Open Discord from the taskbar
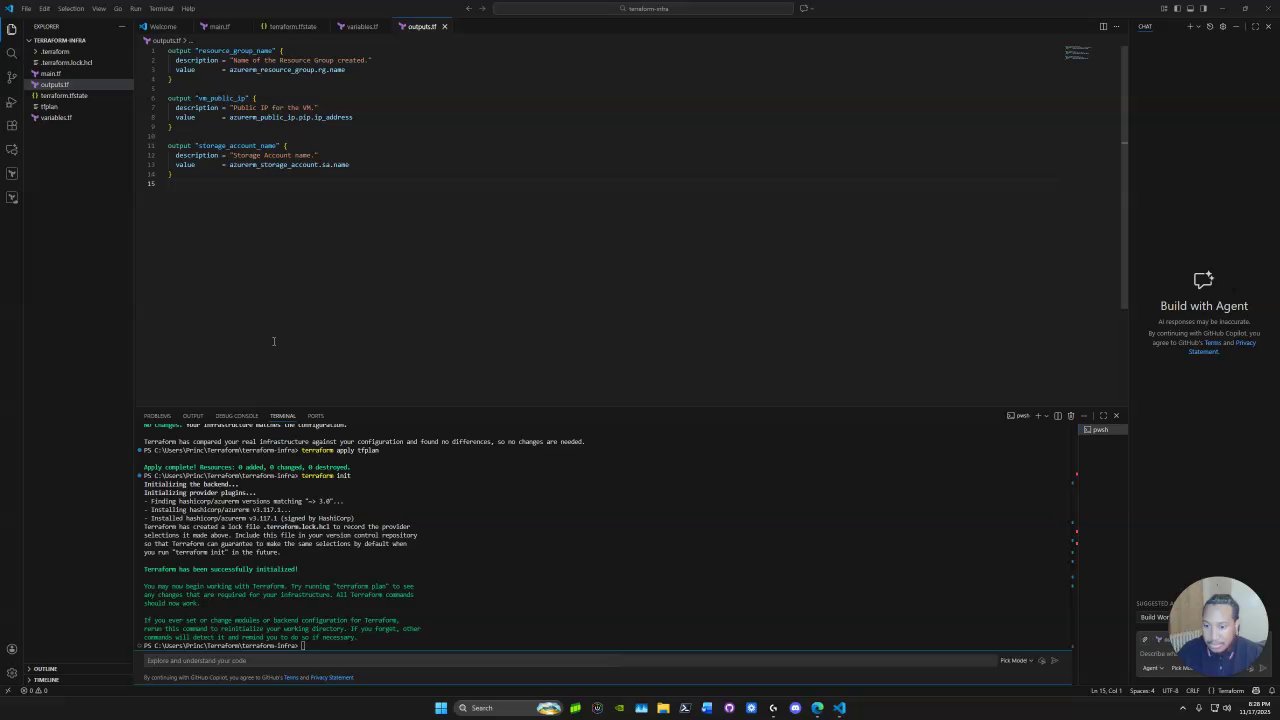Viewport: 1280px width, 720px height. point(795,708)
